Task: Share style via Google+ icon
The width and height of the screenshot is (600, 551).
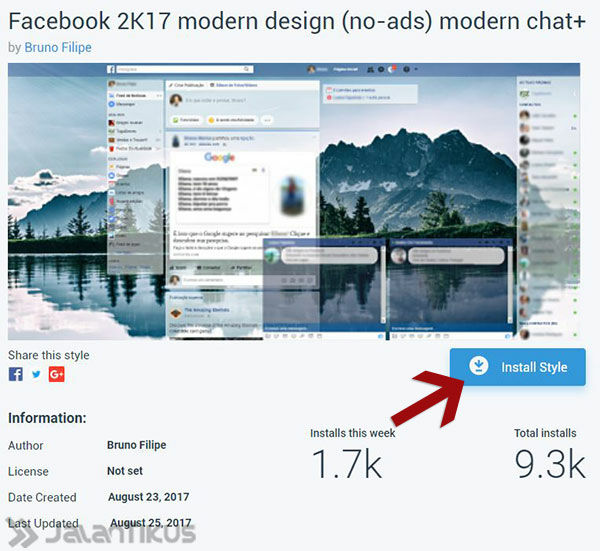Action: [57, 374]
